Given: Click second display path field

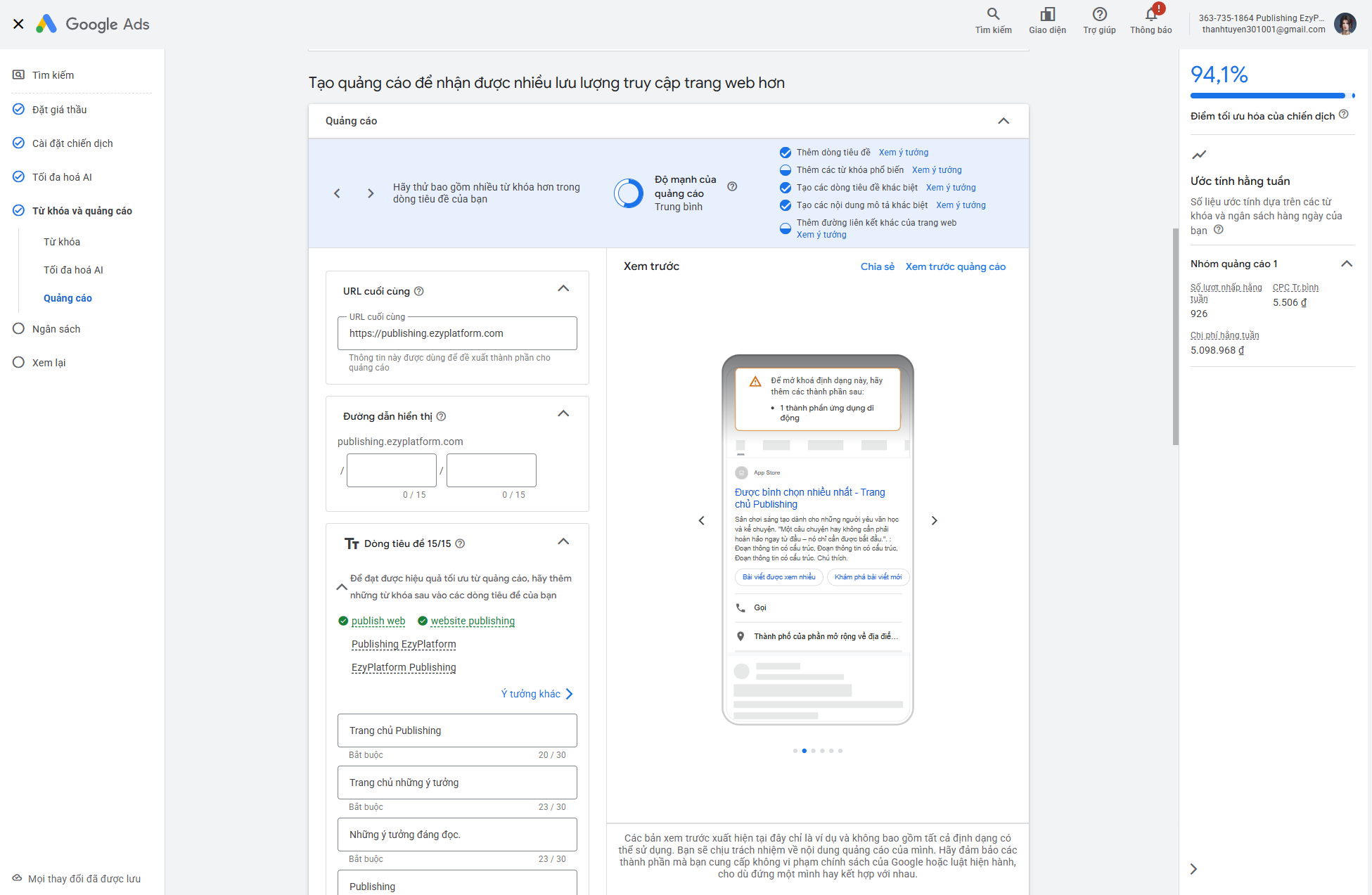Looking at the screenshot, I should point(492,470).
